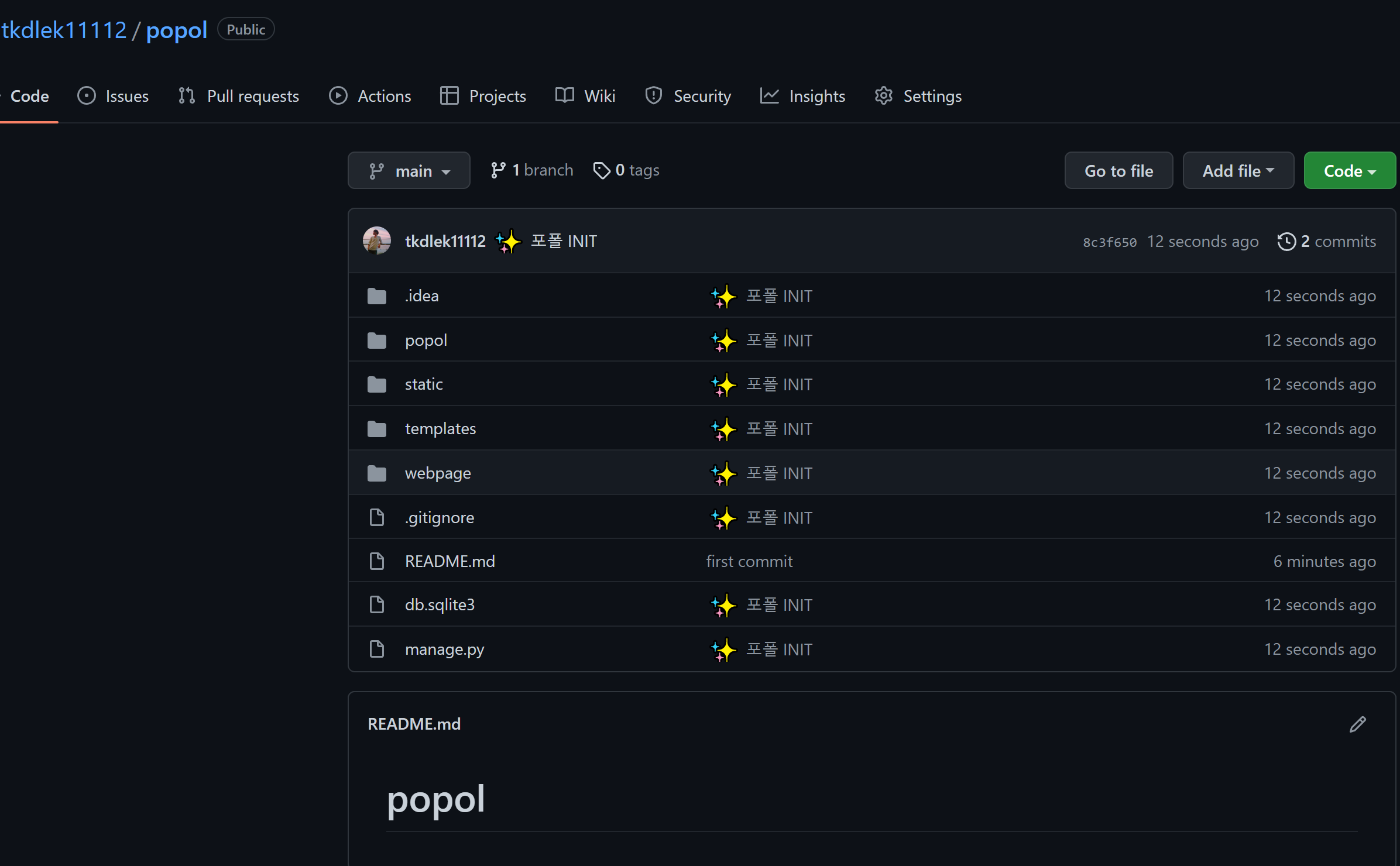Viewport: 1400px width, 866px height.
Task: Click the Wiki book icon
Action: [x=564, y=95]
